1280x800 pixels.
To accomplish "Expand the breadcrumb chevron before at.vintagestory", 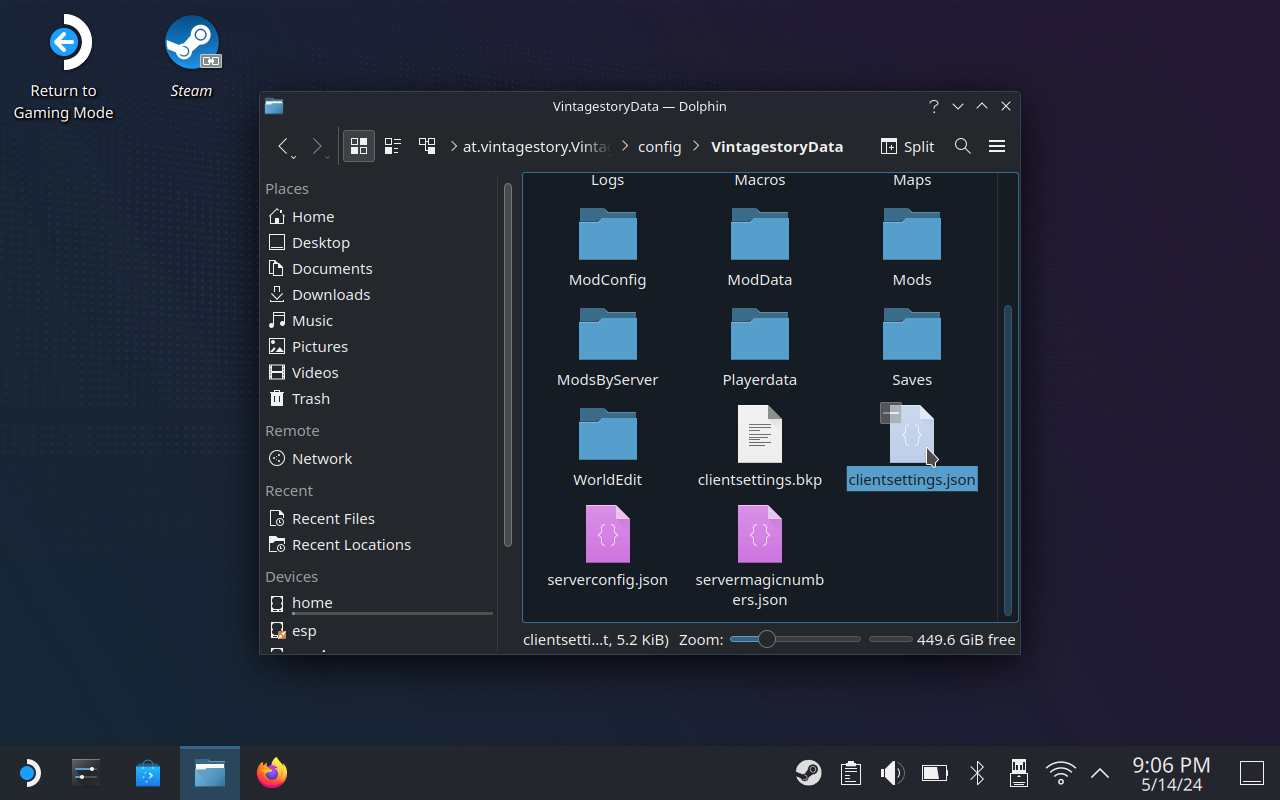I will coord(452,147).
